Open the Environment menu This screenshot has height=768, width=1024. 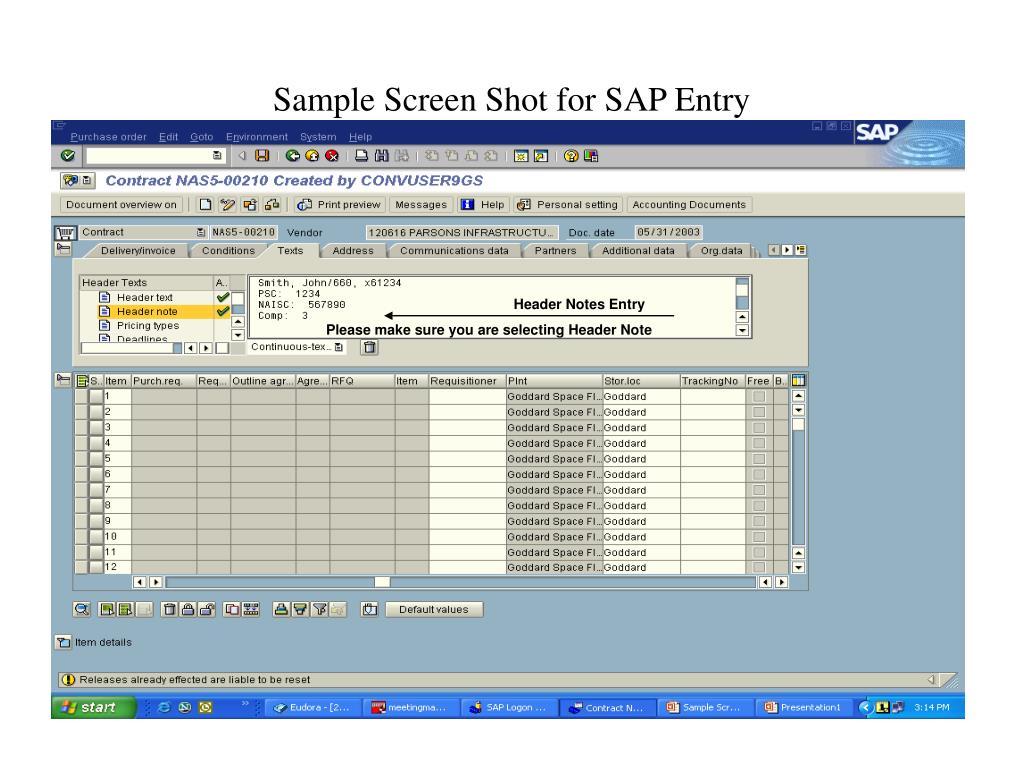coord(257,136)
